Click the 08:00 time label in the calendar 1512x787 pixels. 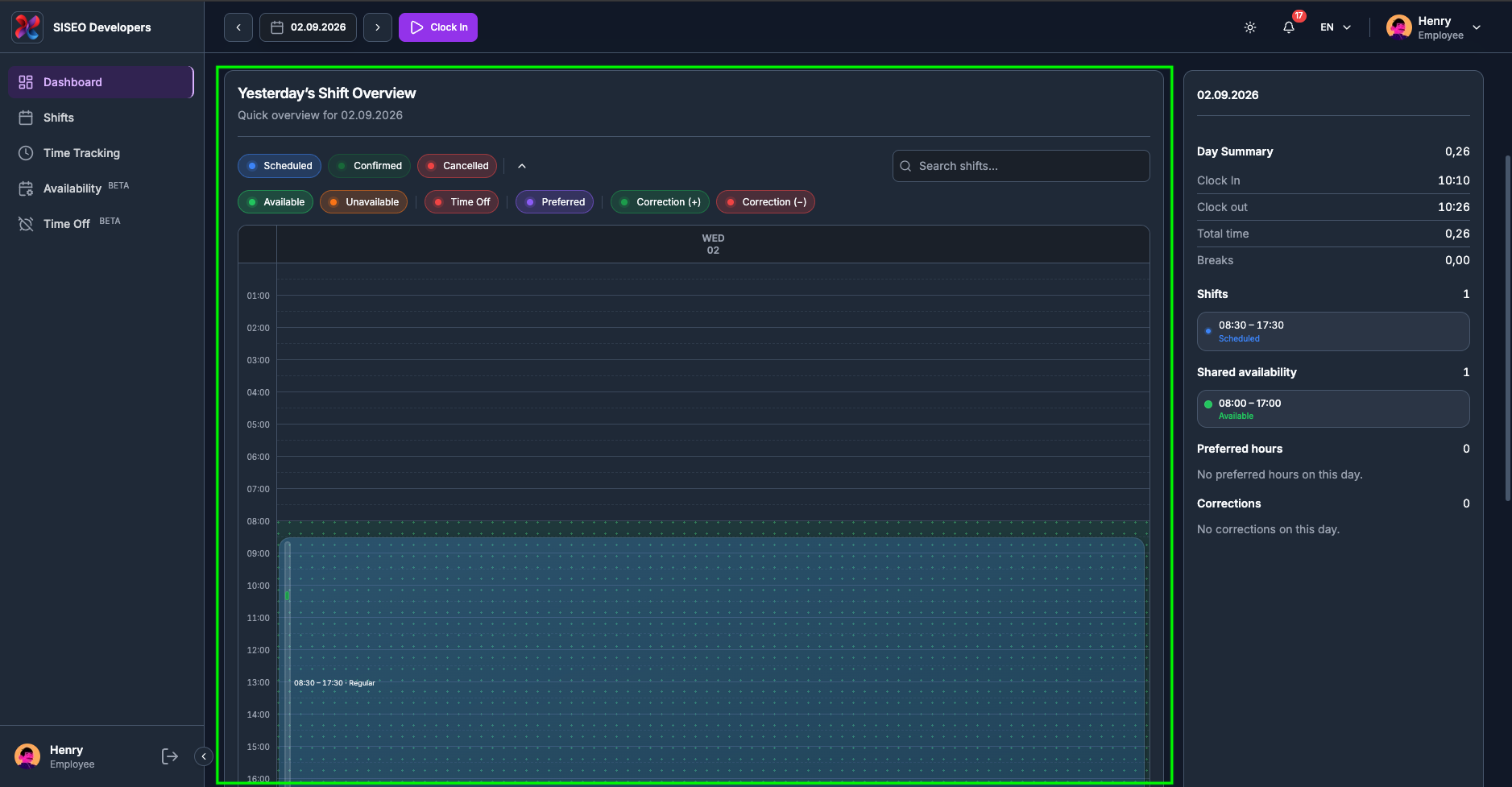[x=259, y=521]
